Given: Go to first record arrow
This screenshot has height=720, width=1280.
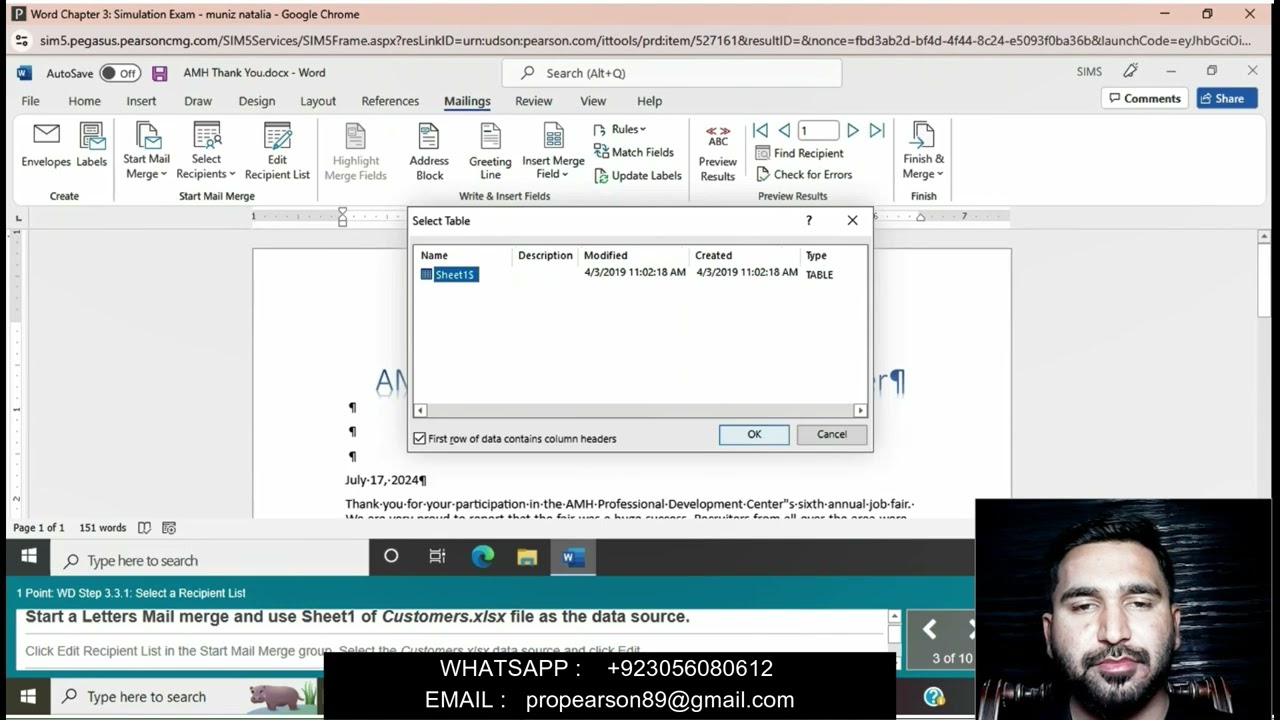Looking at the screenshot, I should (x=760, y=130).
